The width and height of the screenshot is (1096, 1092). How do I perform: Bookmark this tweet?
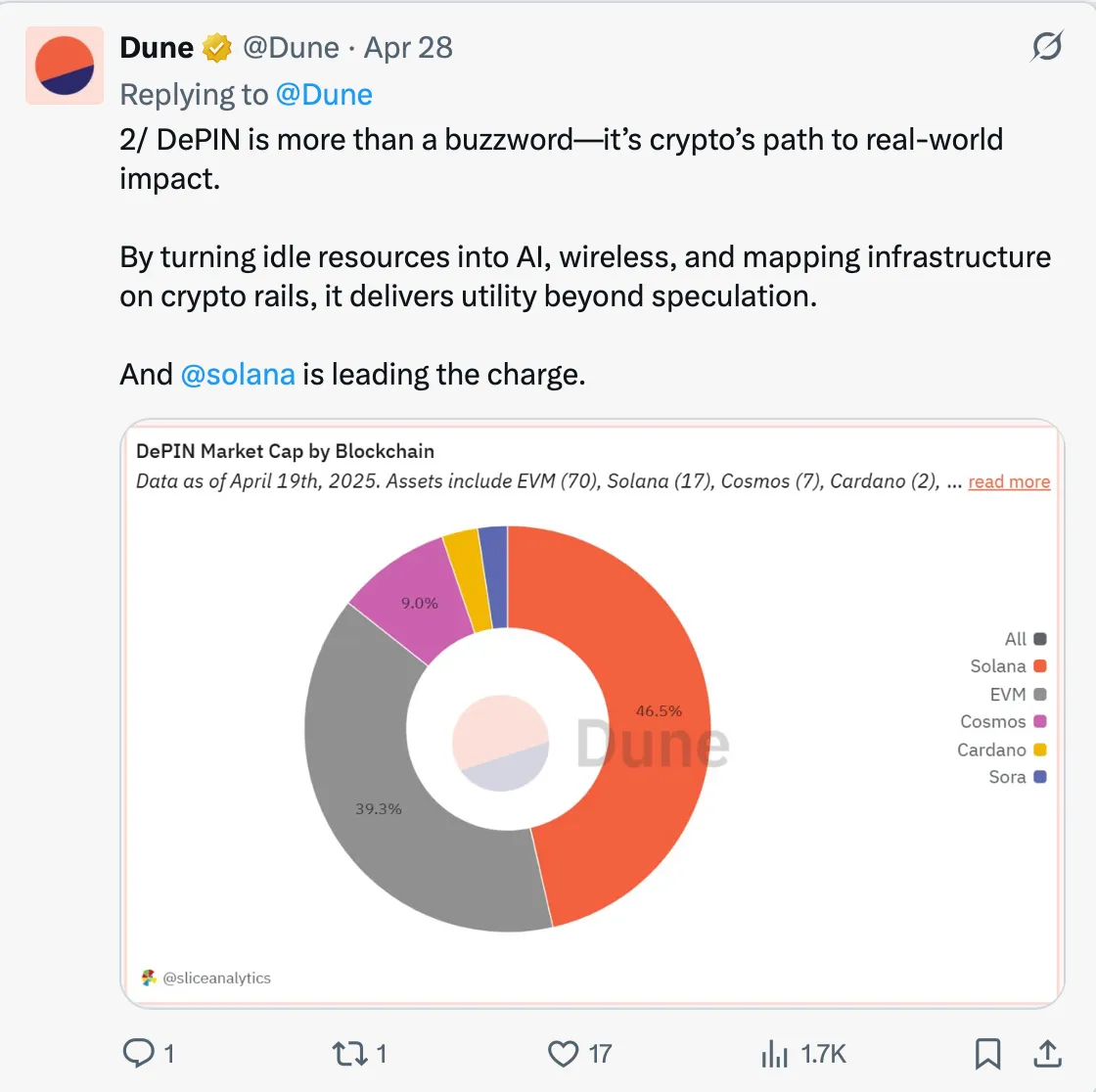point(987,1053)
